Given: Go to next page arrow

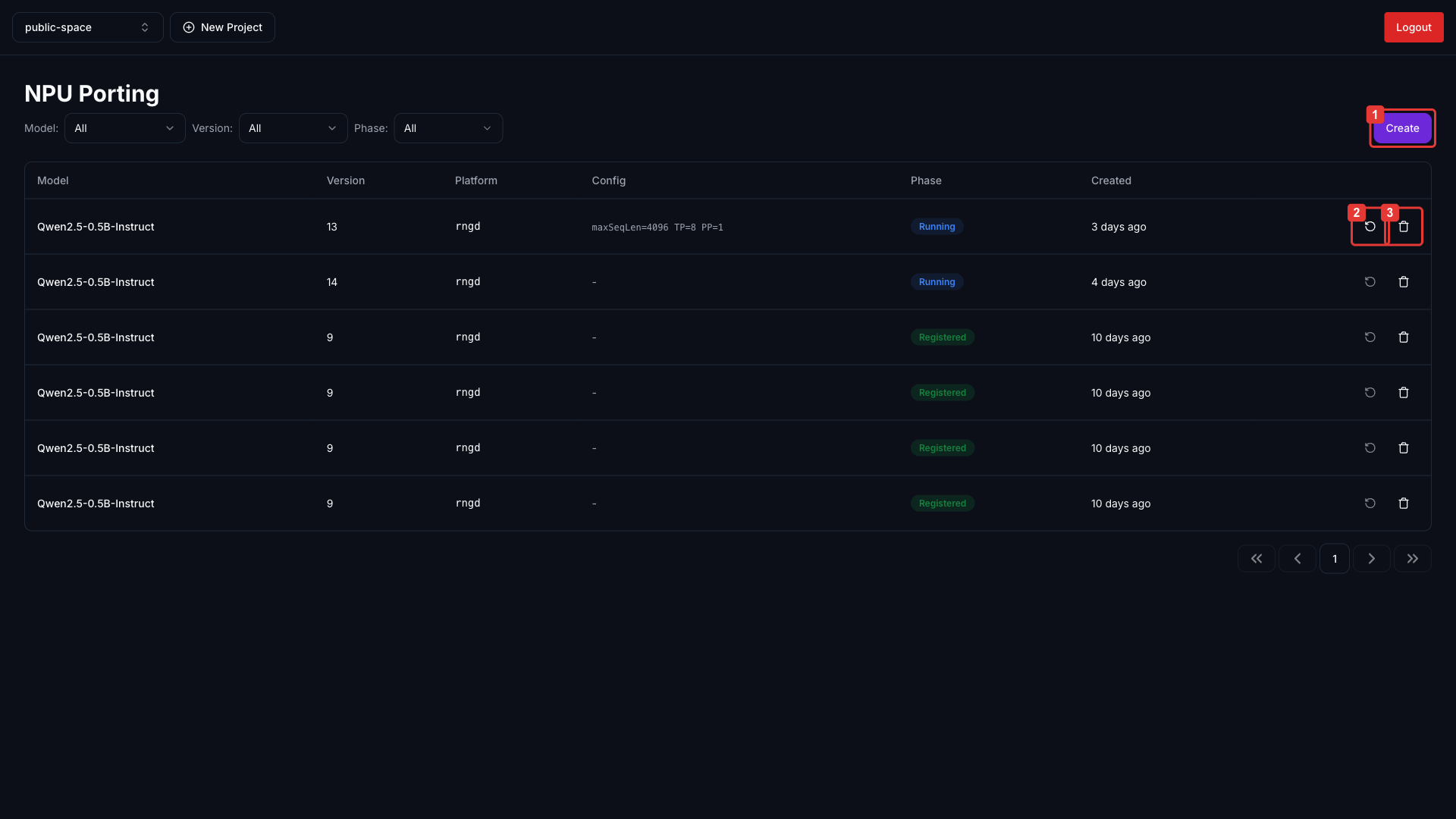Looking at the screenshot, I should click(x=1371, y=559).
